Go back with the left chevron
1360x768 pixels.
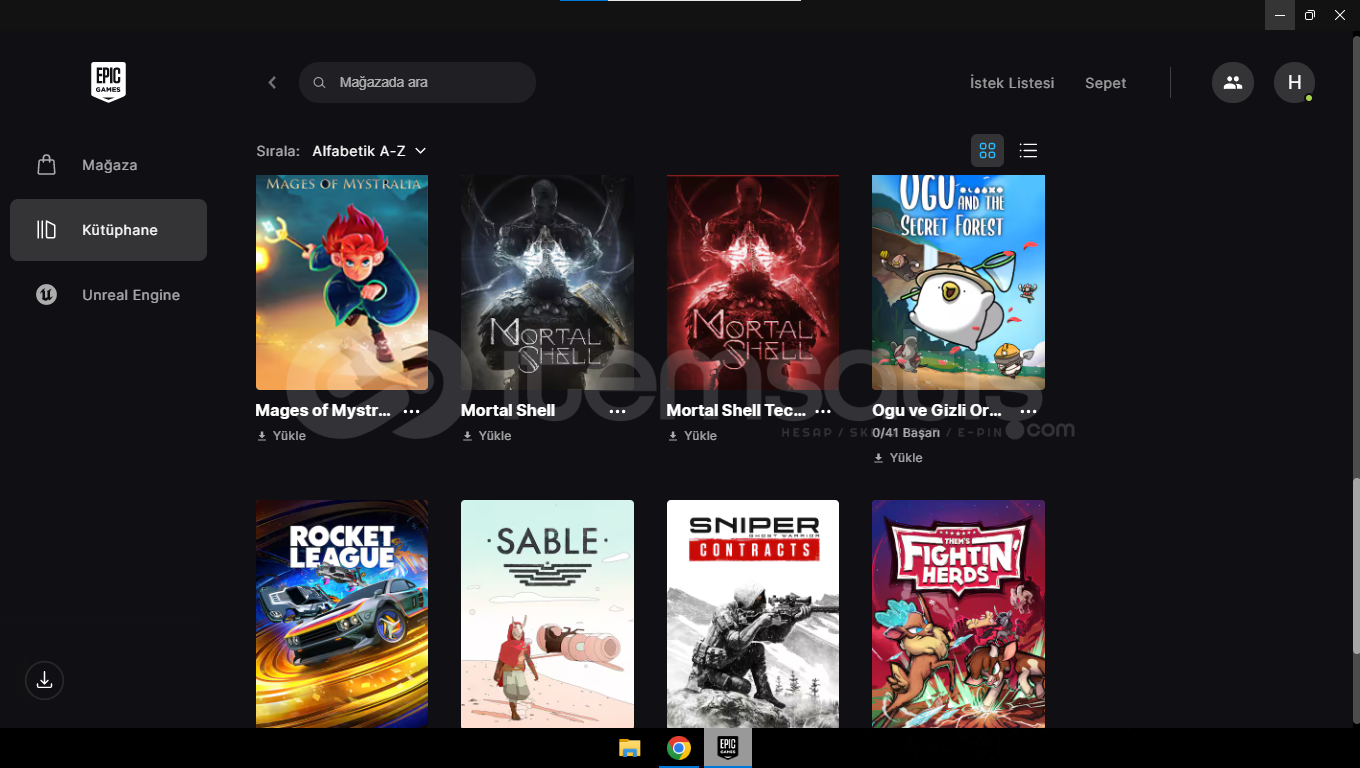(272, 83)
